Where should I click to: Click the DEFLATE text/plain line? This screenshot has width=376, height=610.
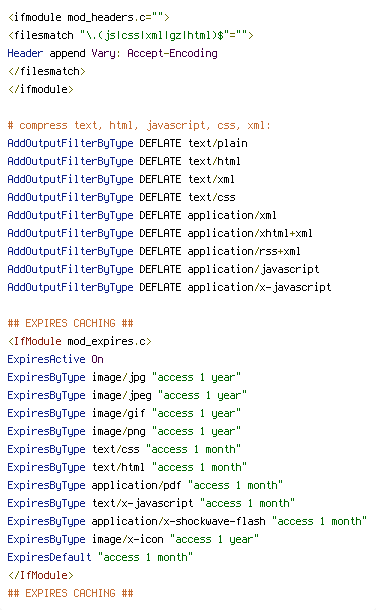(x=128, y=143)
